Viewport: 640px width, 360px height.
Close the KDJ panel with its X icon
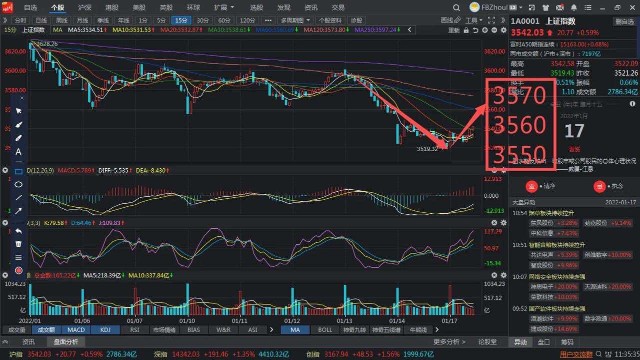click(x=494, y=223)
